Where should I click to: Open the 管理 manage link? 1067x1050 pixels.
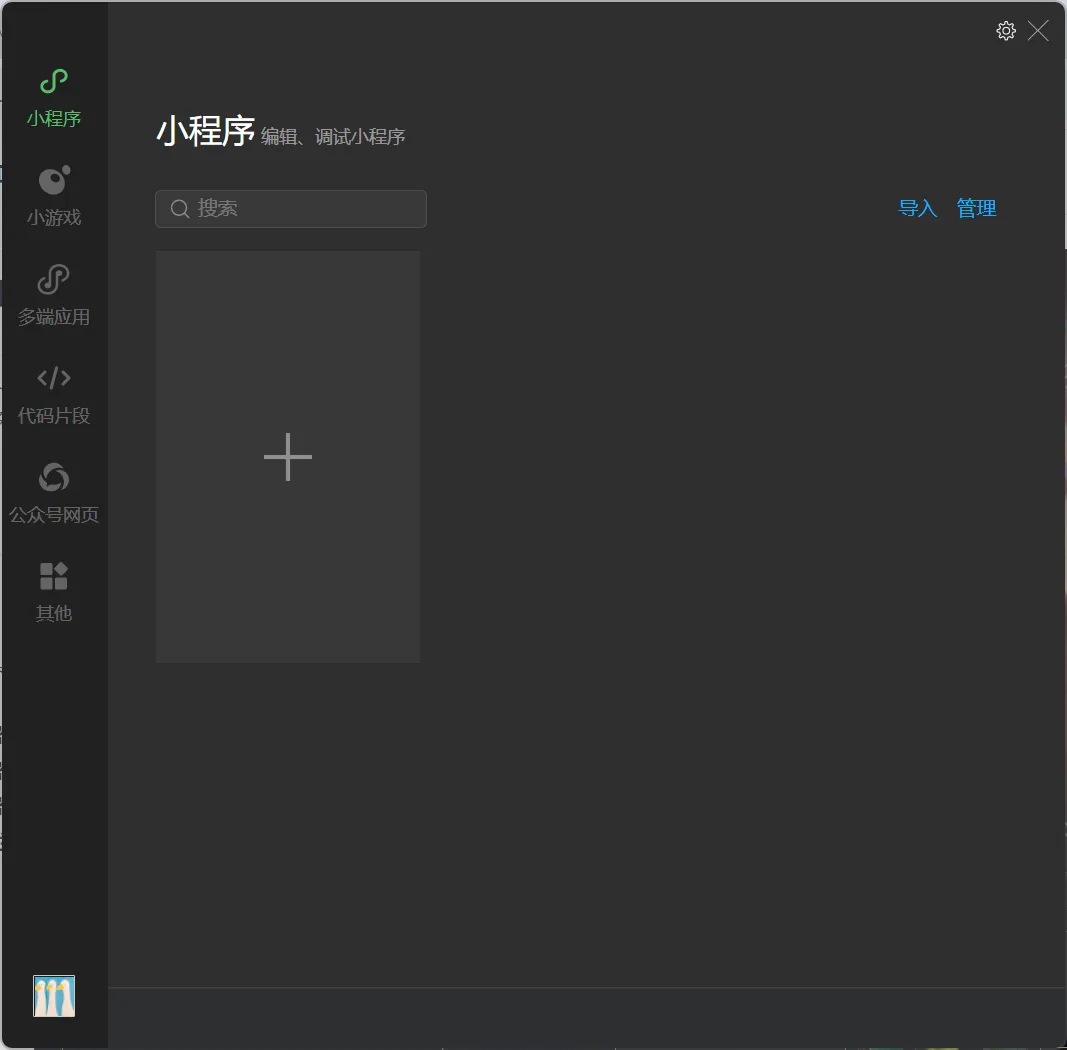tap(976, 208)
